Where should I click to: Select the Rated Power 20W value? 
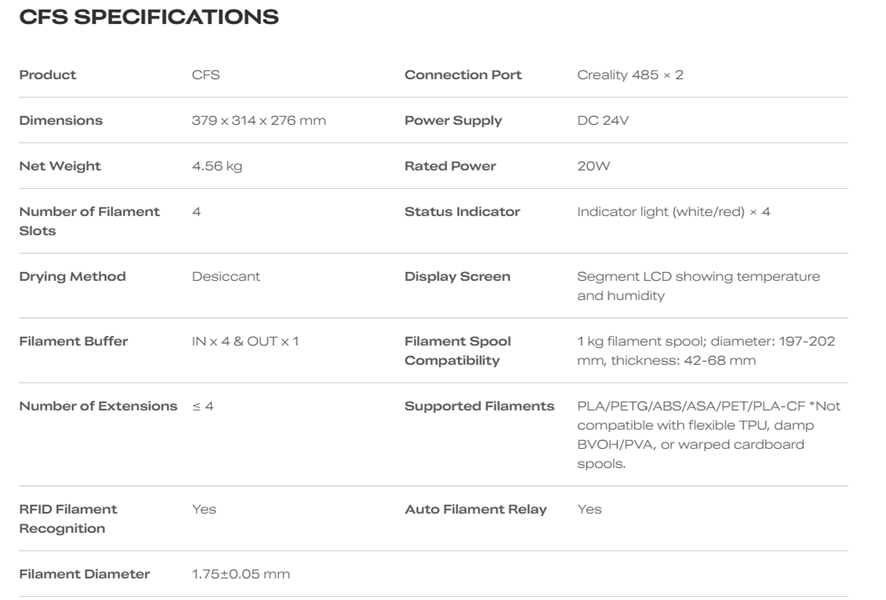(593, 166)
